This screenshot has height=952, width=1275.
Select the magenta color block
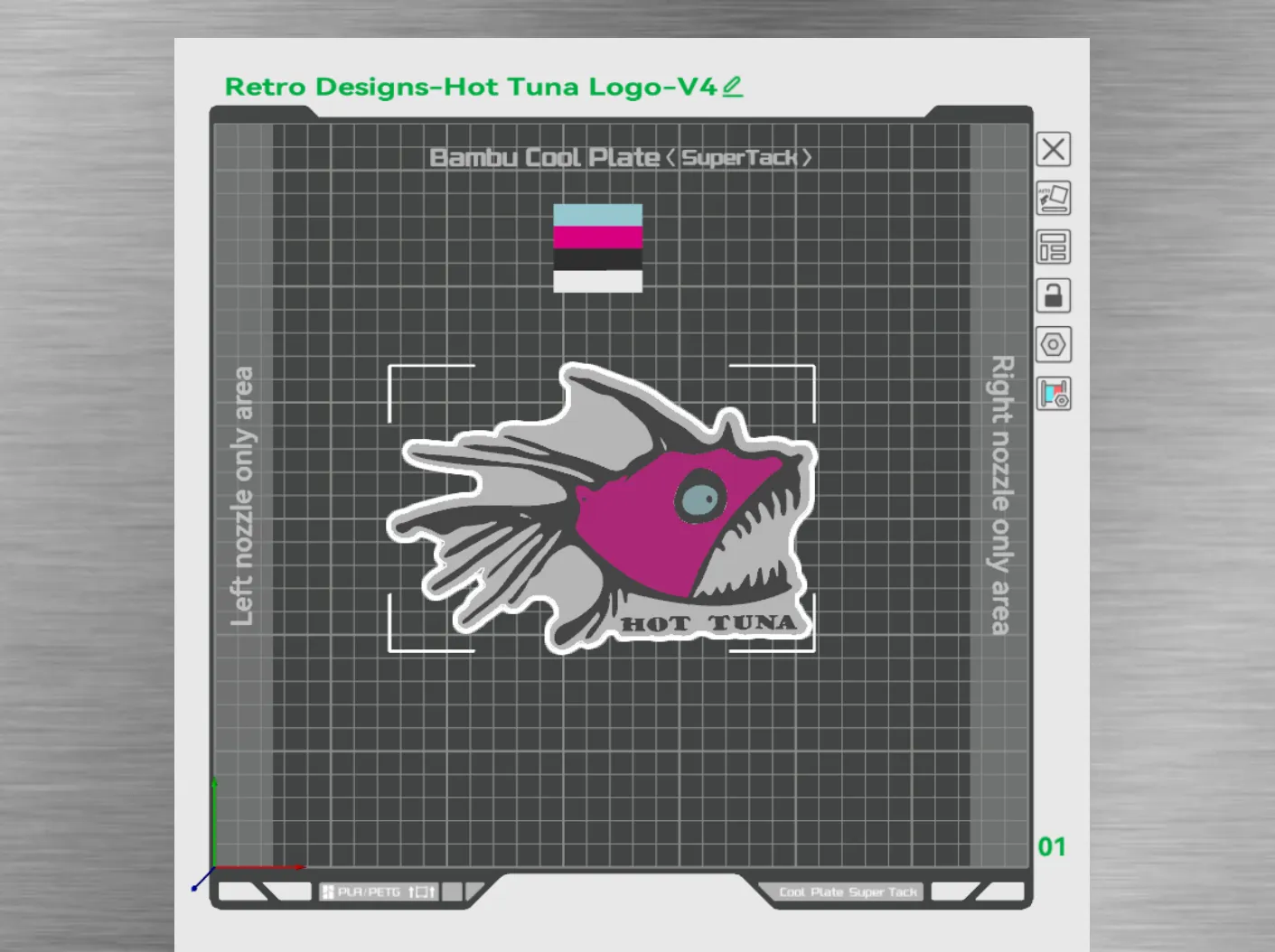click(x=597, y=238)
